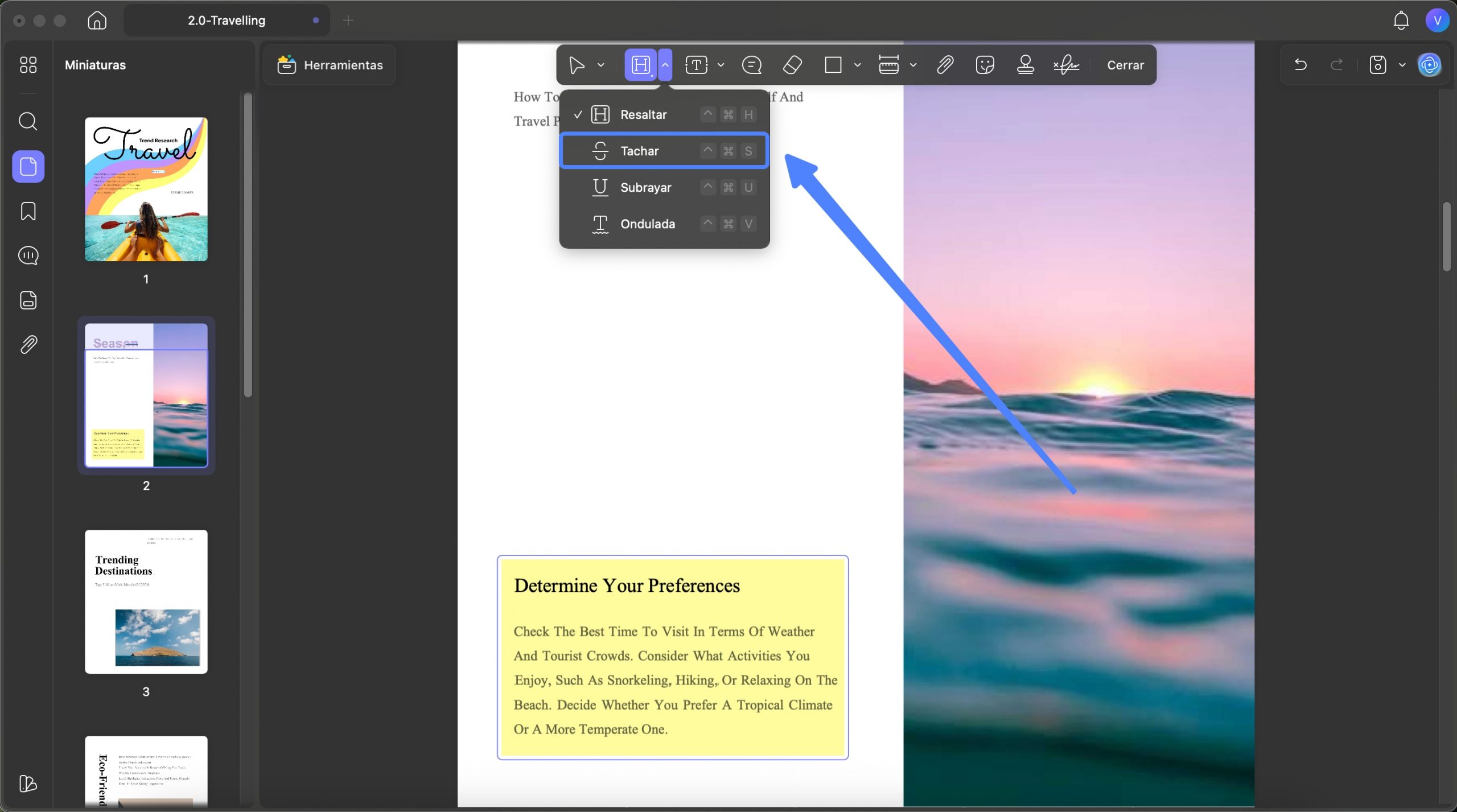Choose the stamp tool icon
The width and height of the screenshot is (1457, 812).
pos(1025,65)
